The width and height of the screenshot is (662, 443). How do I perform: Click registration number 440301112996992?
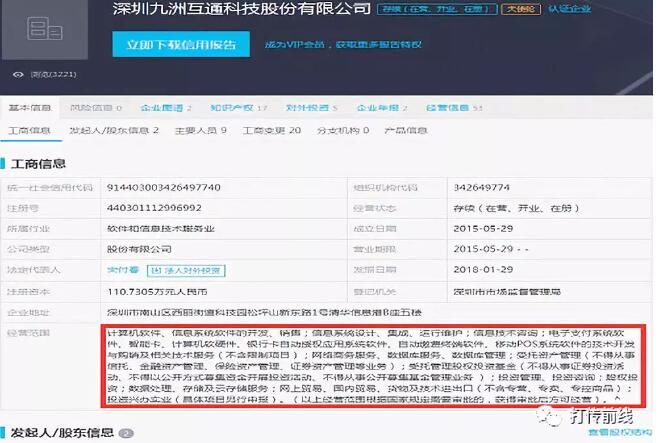[x=154, y=208]
